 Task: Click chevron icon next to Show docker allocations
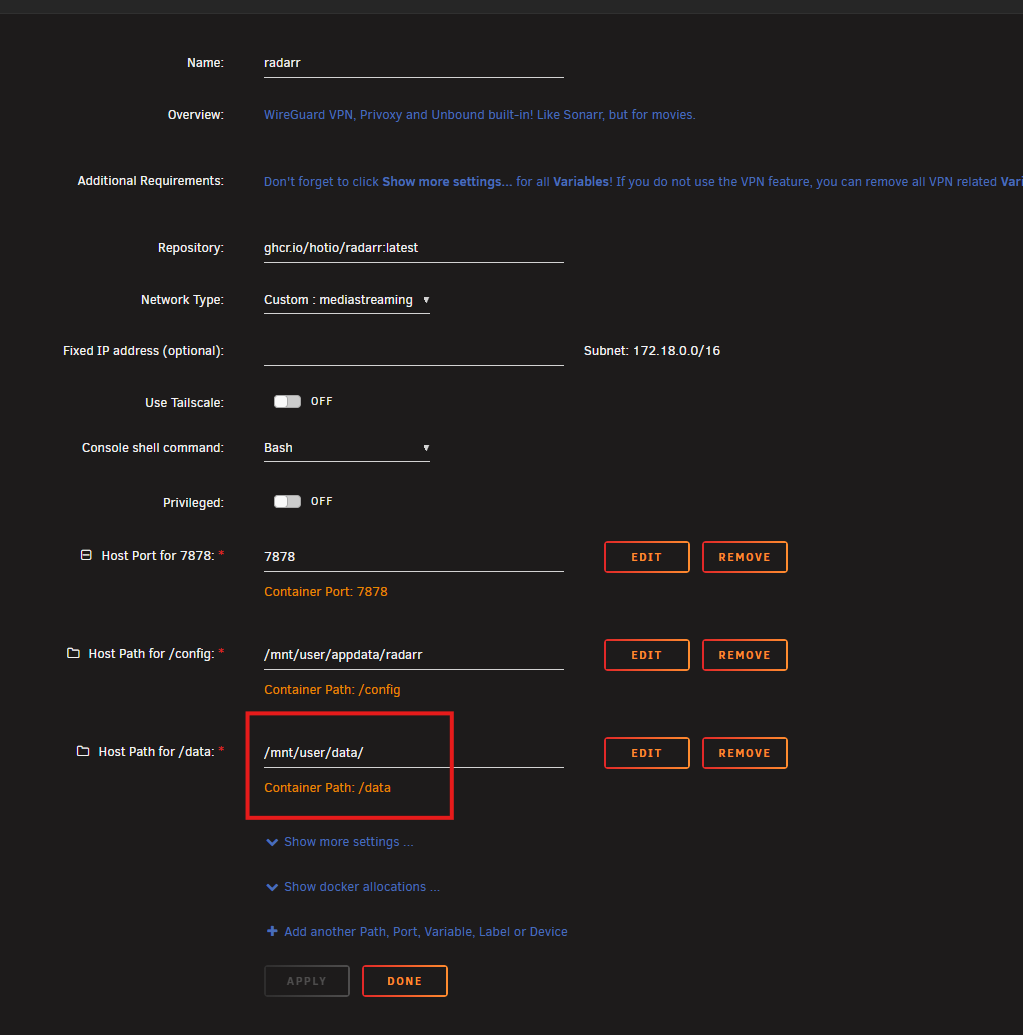272,887
